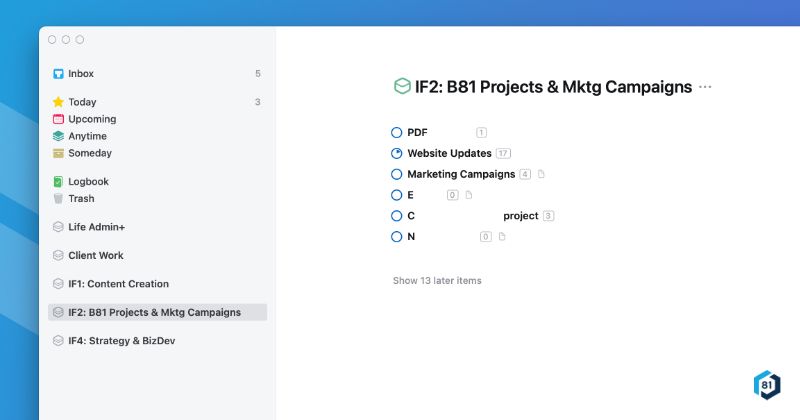Click the green Logbook icon

click(58, 182)
